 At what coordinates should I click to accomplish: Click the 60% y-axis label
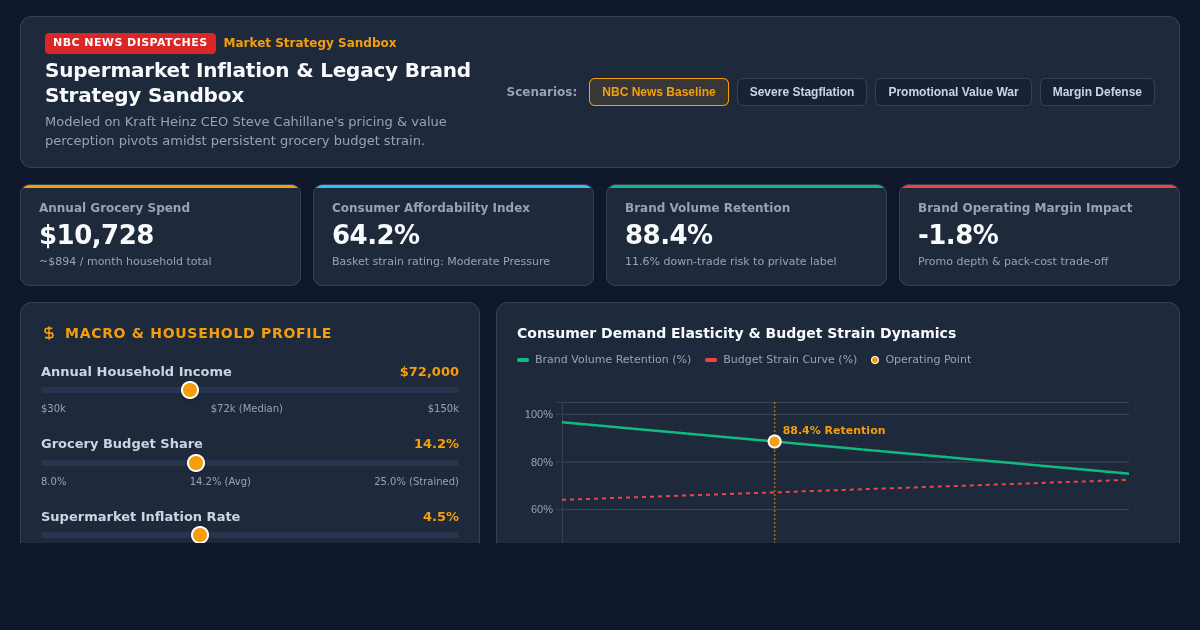[x=541, y=509]
